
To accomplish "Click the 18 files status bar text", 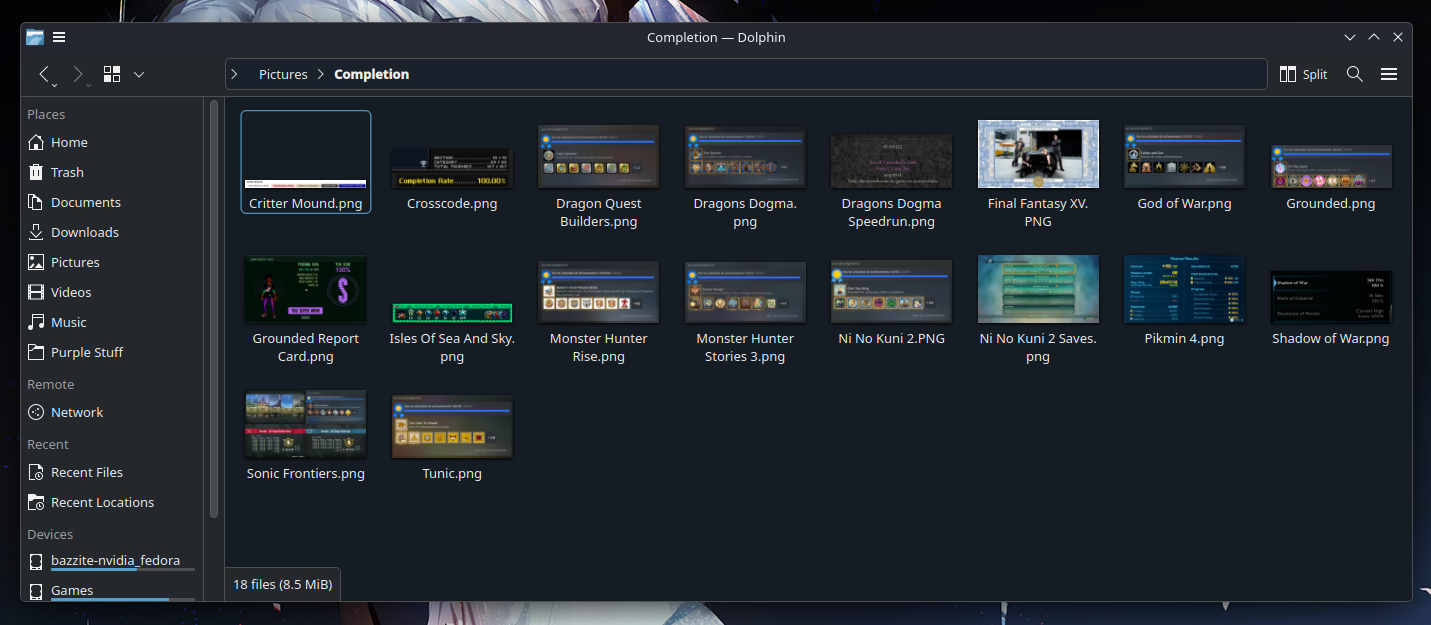I will (283, 584).
